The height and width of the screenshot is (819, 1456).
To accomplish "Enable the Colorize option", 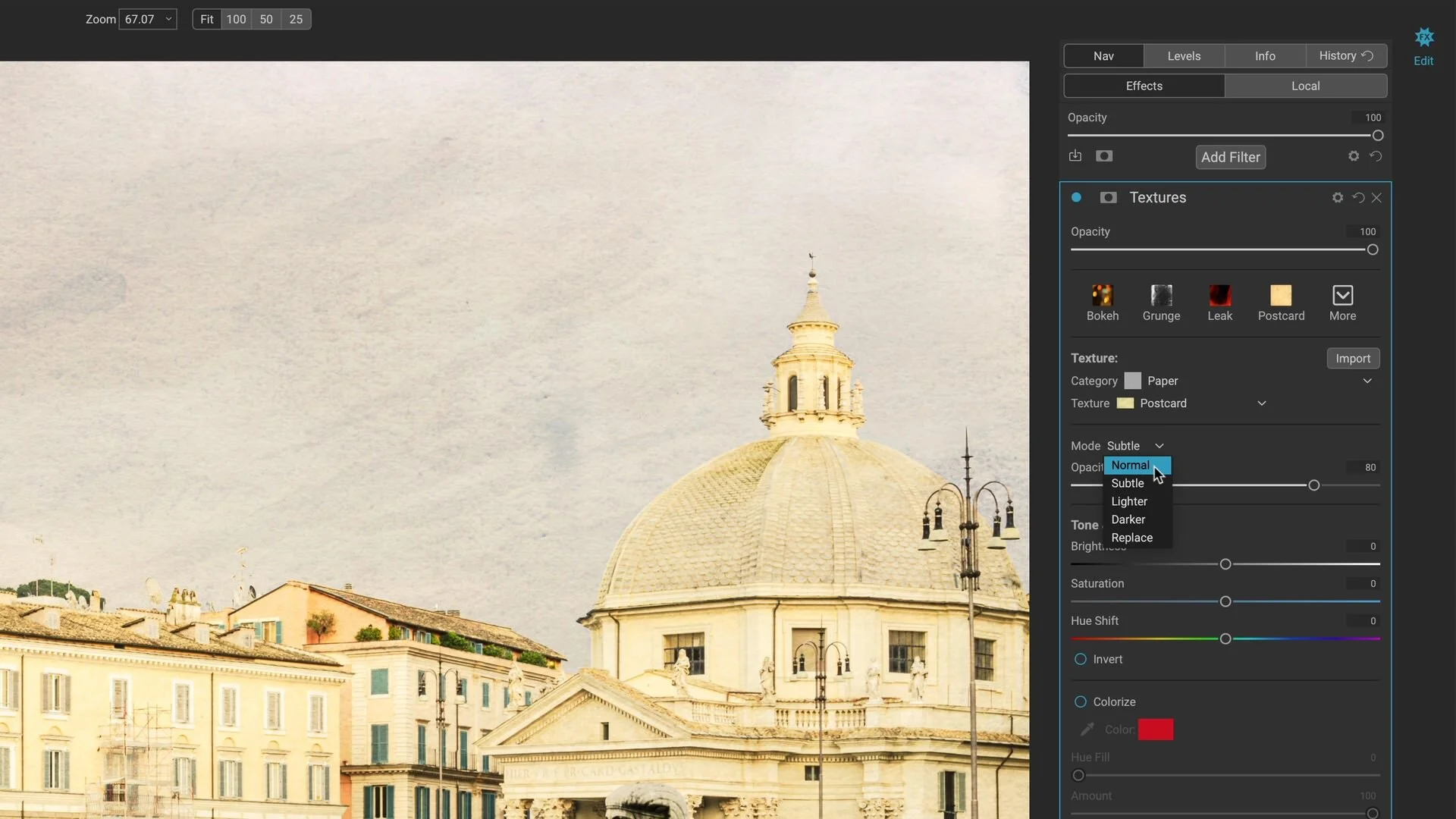I will click(1080, 701).
